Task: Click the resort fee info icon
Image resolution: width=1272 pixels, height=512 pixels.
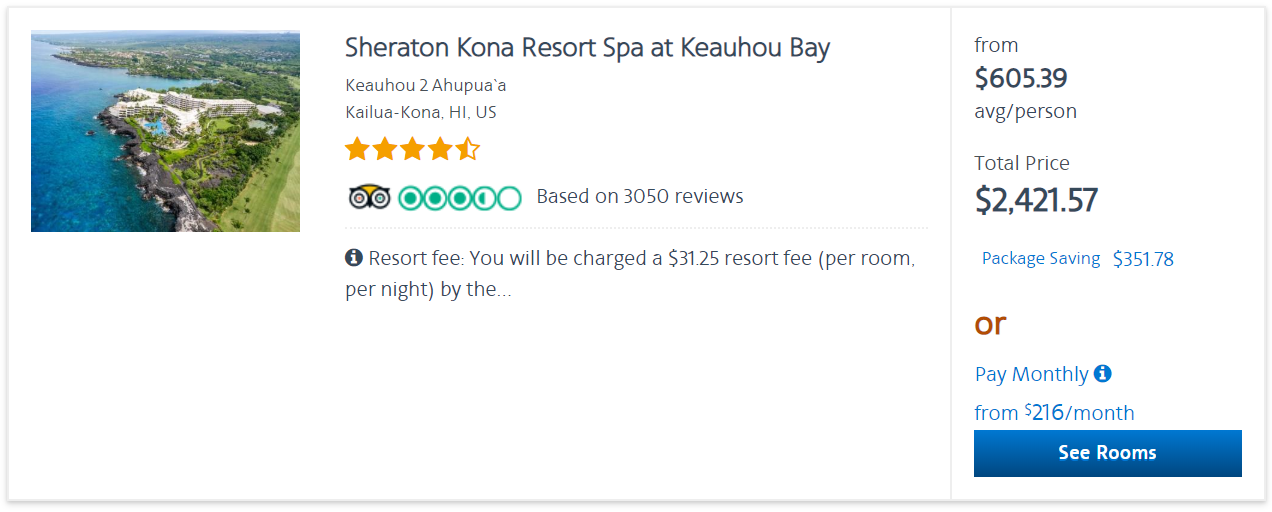Action: pyautogui.click(x=354, y=258)
